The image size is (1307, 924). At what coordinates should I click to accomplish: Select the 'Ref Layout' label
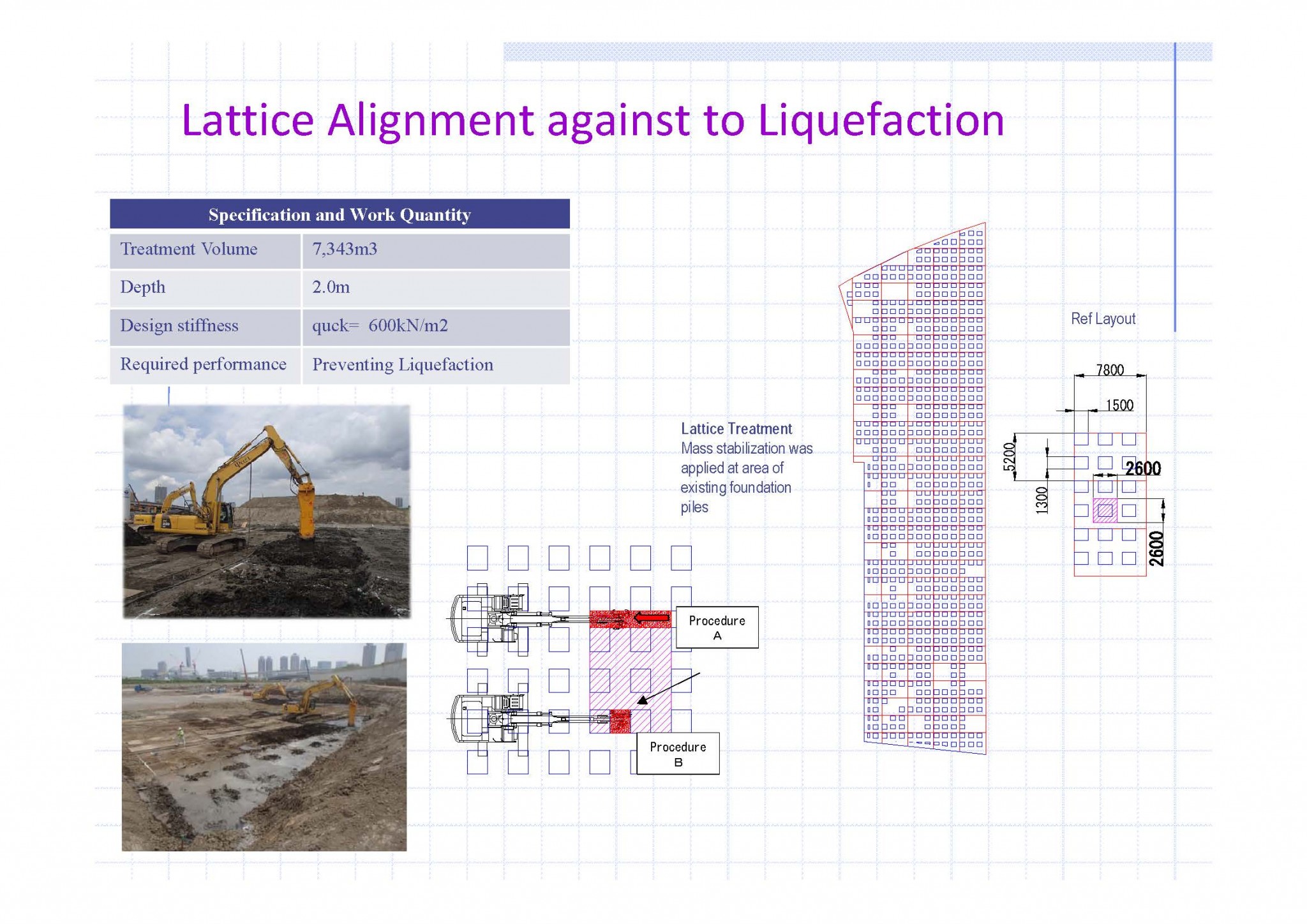[1103, 318]
